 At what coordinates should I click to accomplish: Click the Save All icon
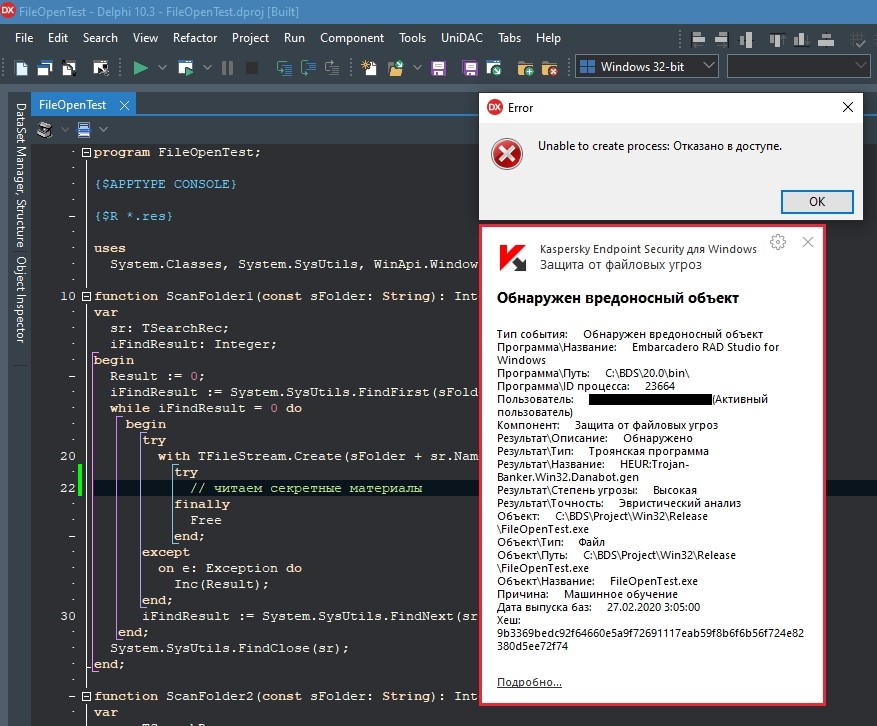pyautogui.click(x=470, y=68)
